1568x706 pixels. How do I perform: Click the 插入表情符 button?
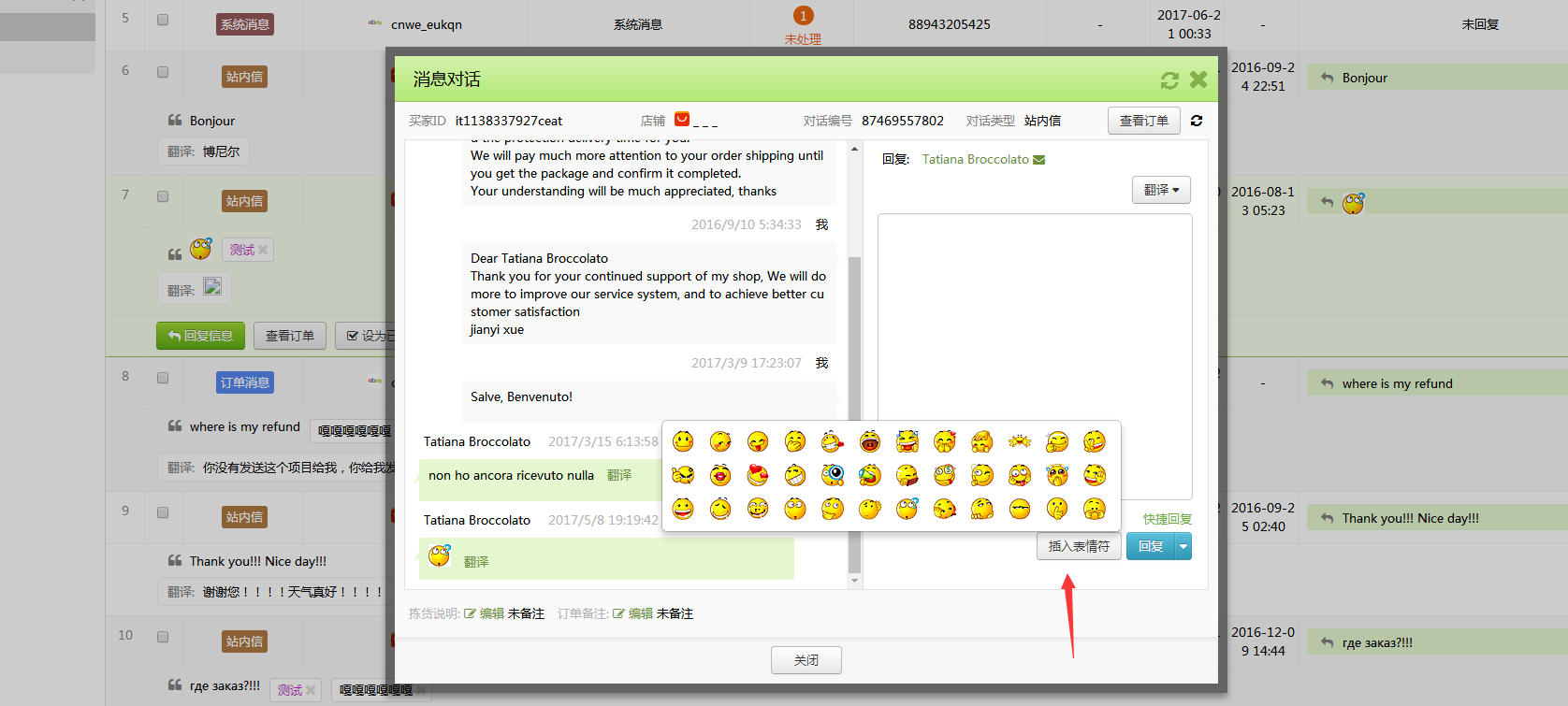pos(1079,546)
